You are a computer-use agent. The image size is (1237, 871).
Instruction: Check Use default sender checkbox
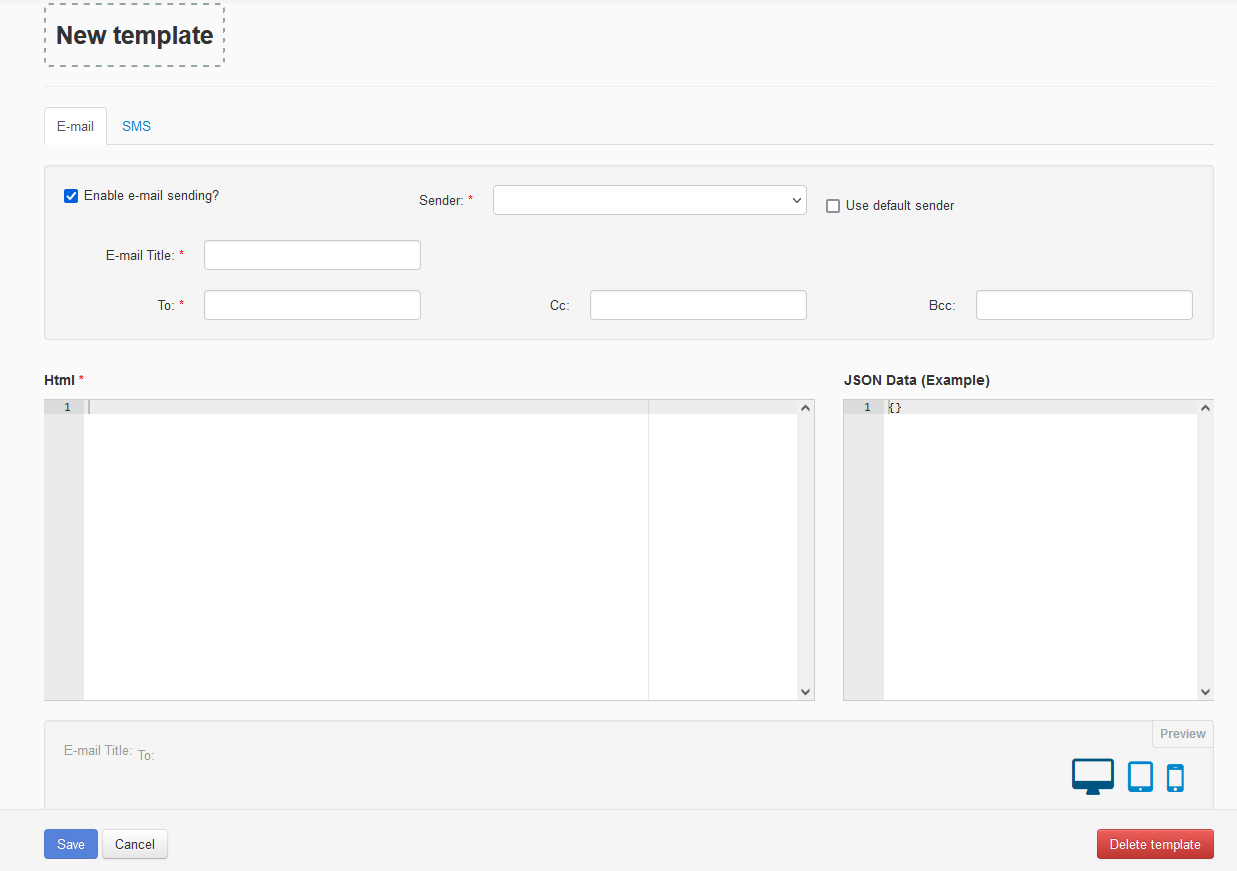coord(832,206)
